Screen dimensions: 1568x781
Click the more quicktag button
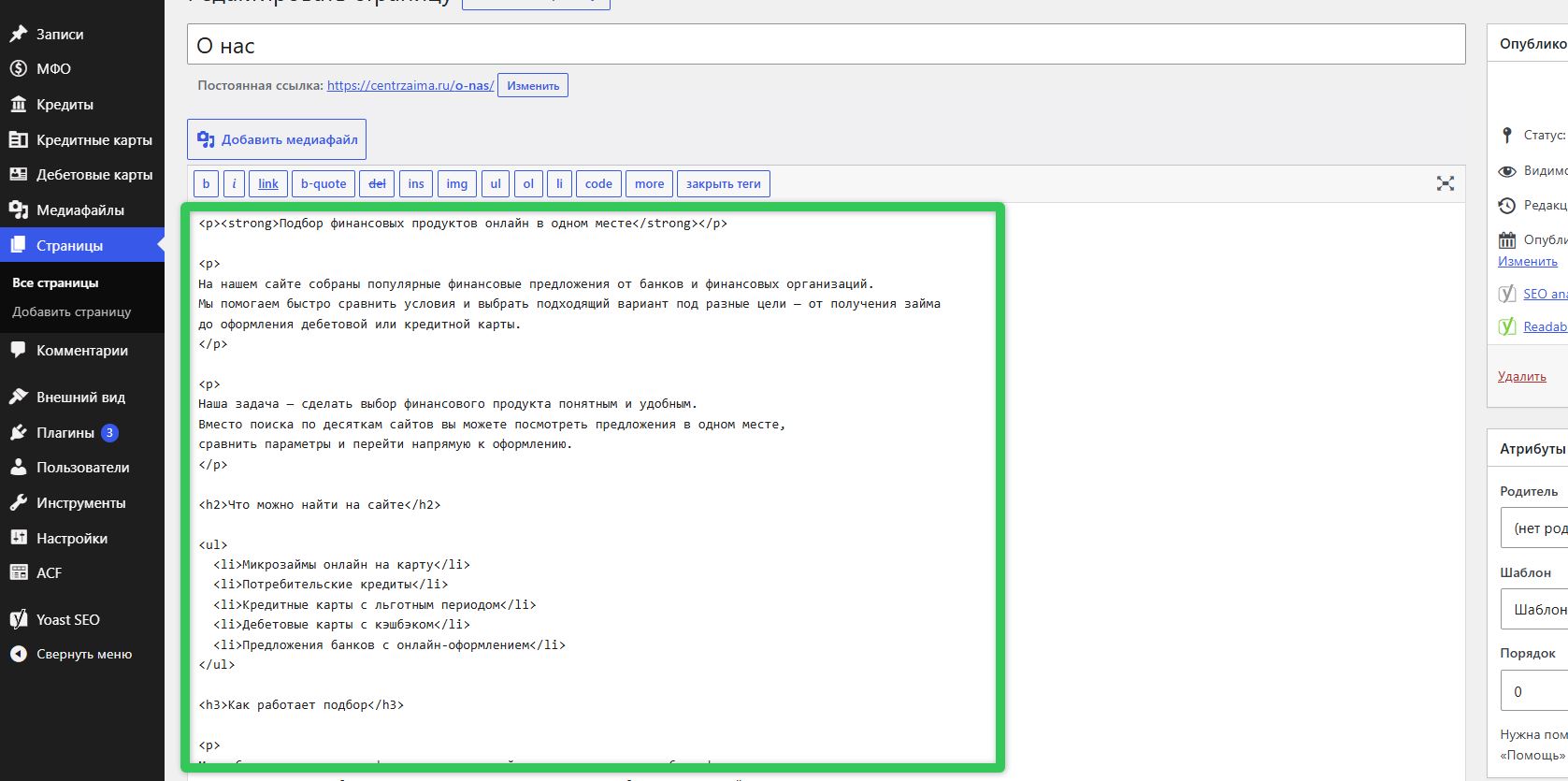(649, 183)
